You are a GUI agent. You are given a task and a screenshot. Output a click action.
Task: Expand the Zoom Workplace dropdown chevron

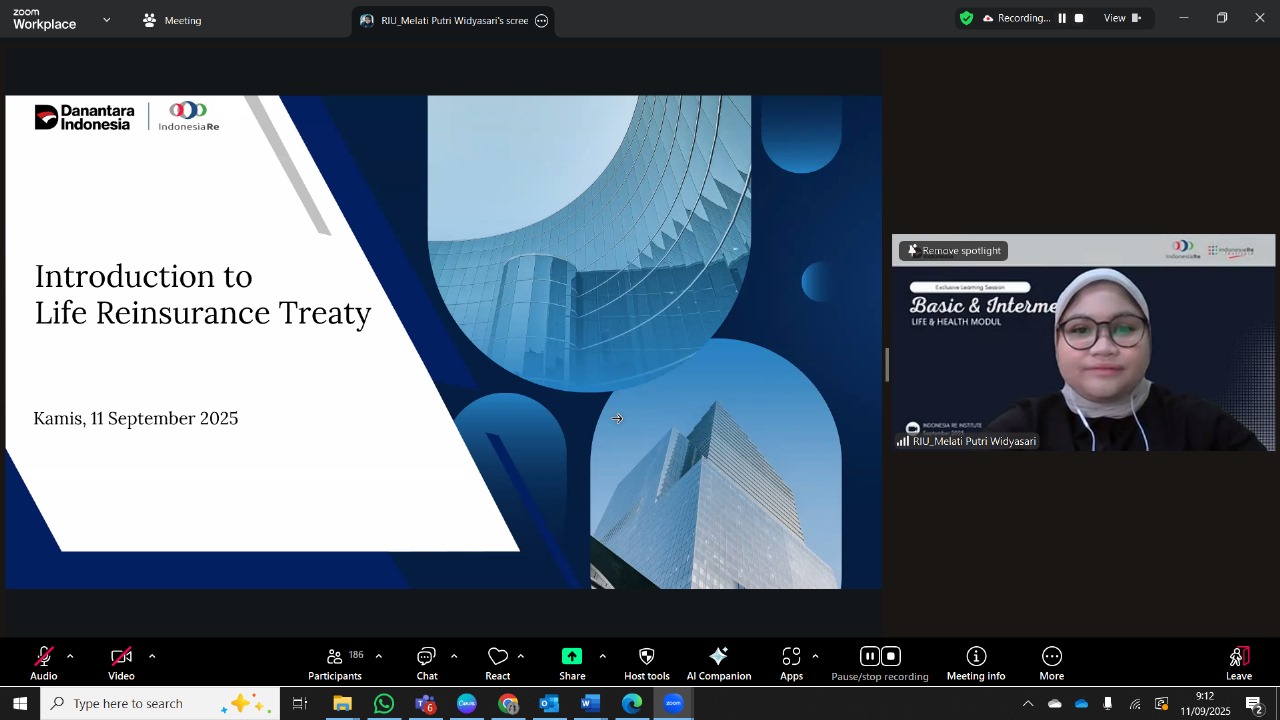(x=107, y=20)
